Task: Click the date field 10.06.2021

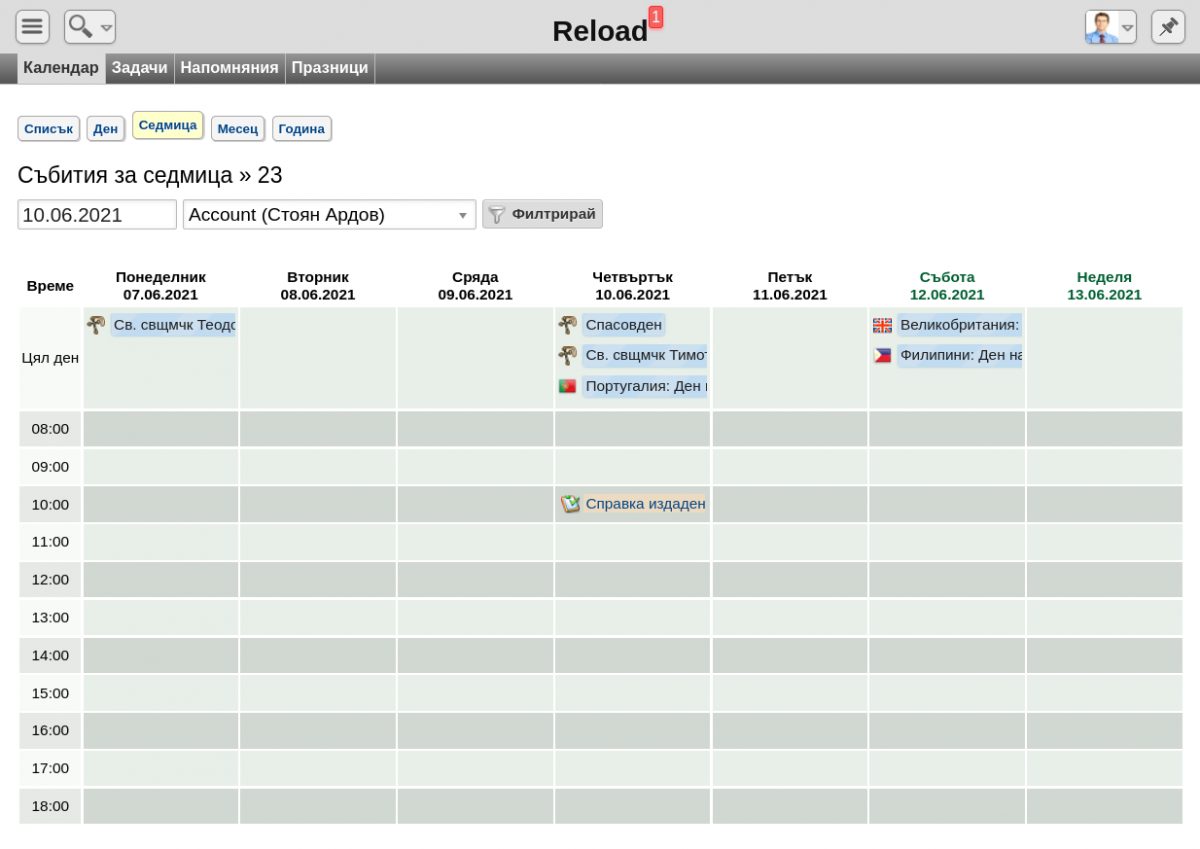Action: [x=97, y=215]
